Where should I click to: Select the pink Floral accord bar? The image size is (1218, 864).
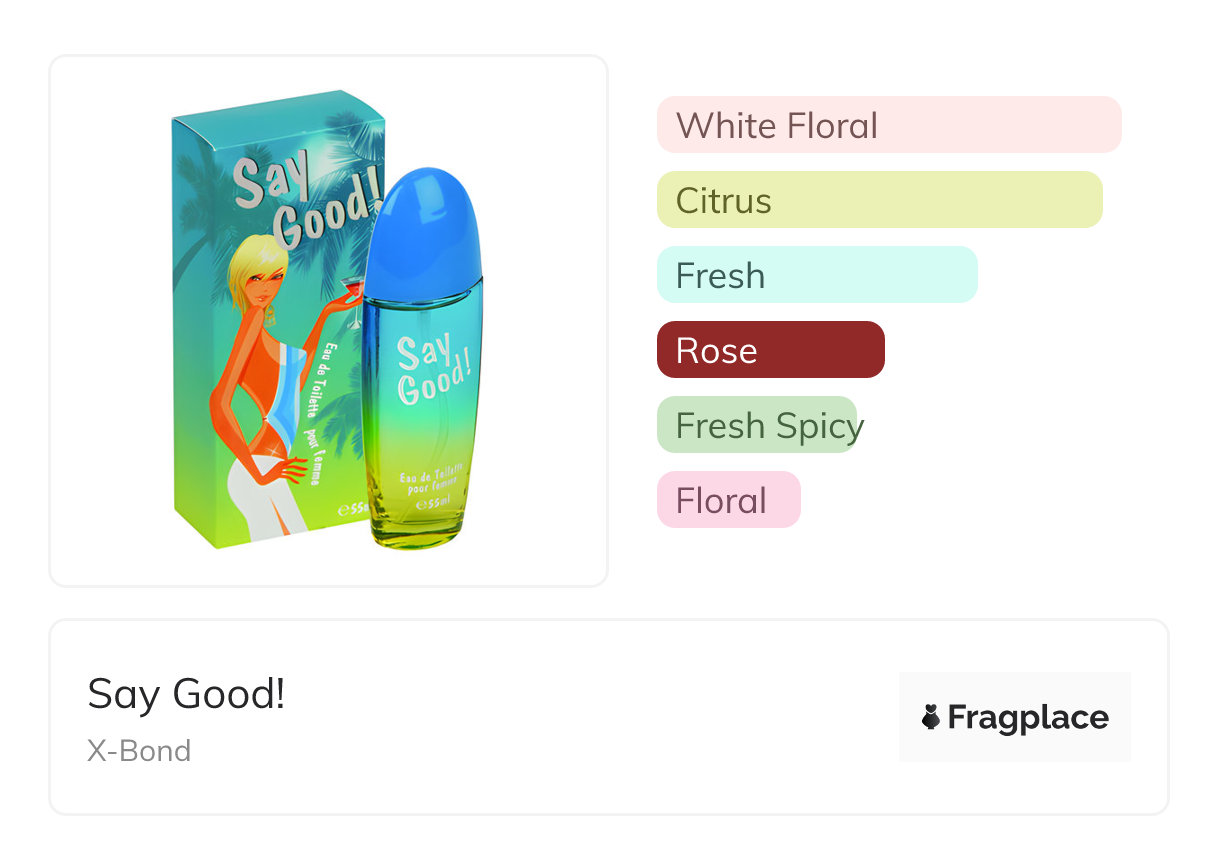pyautogui.click(x=728, y=500)
